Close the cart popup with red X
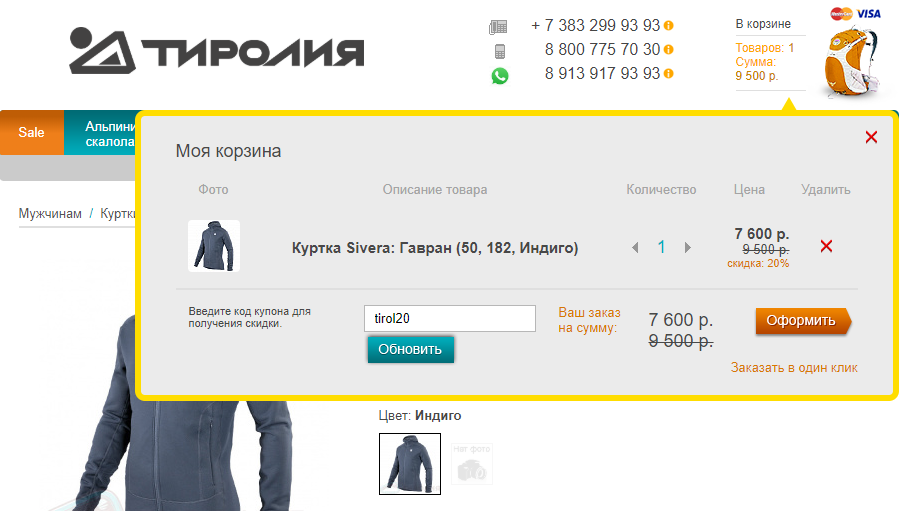Image resolution: width=899 pixels, height=511 pixels. click(871, 137)
